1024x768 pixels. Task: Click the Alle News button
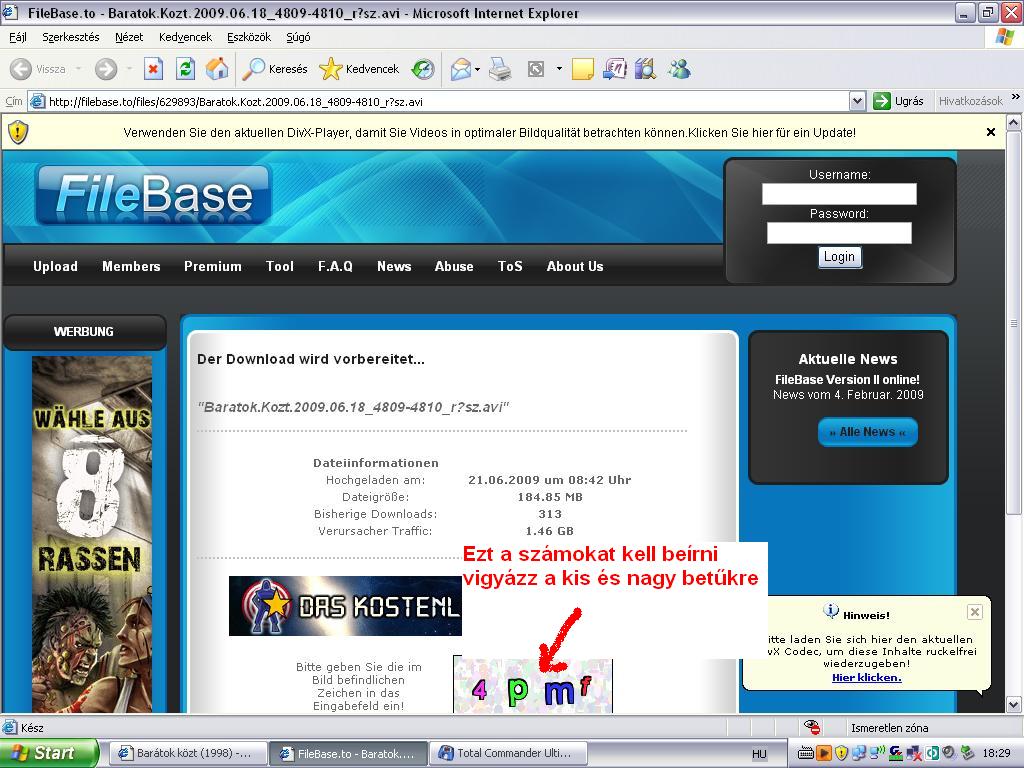pos(867,432)
